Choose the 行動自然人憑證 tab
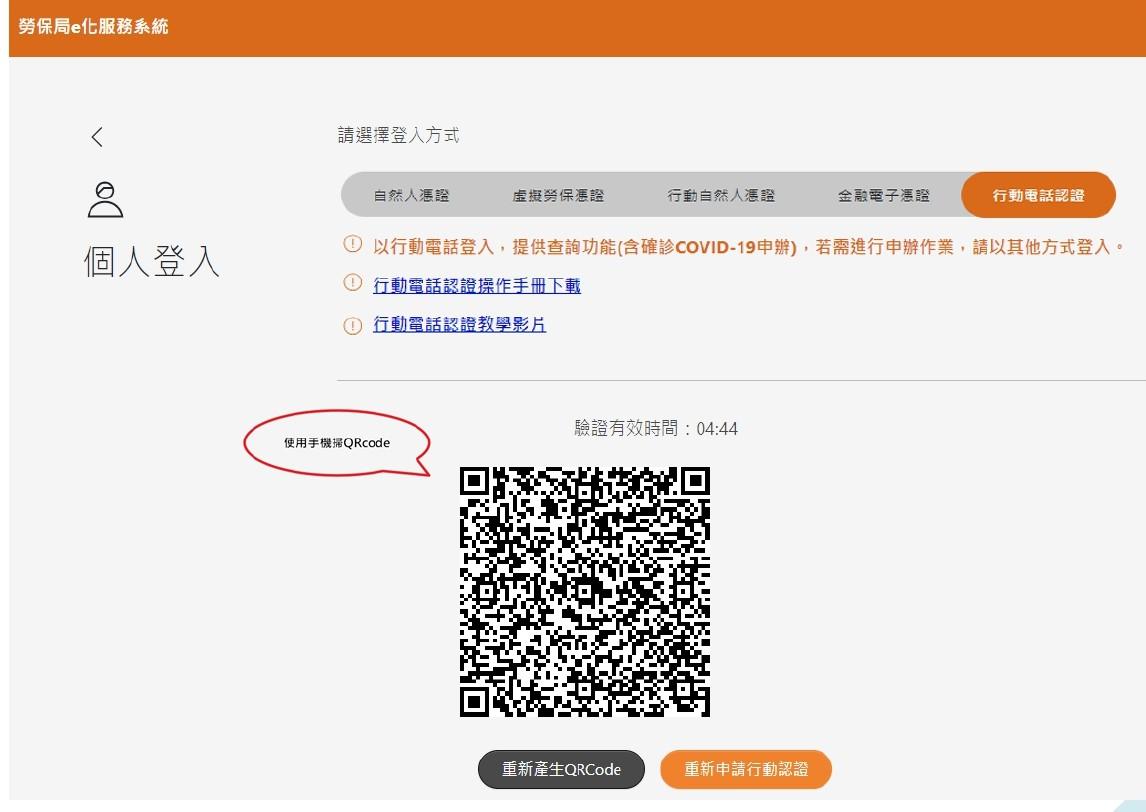This screenshot has width=1146, height=812. 721,195
